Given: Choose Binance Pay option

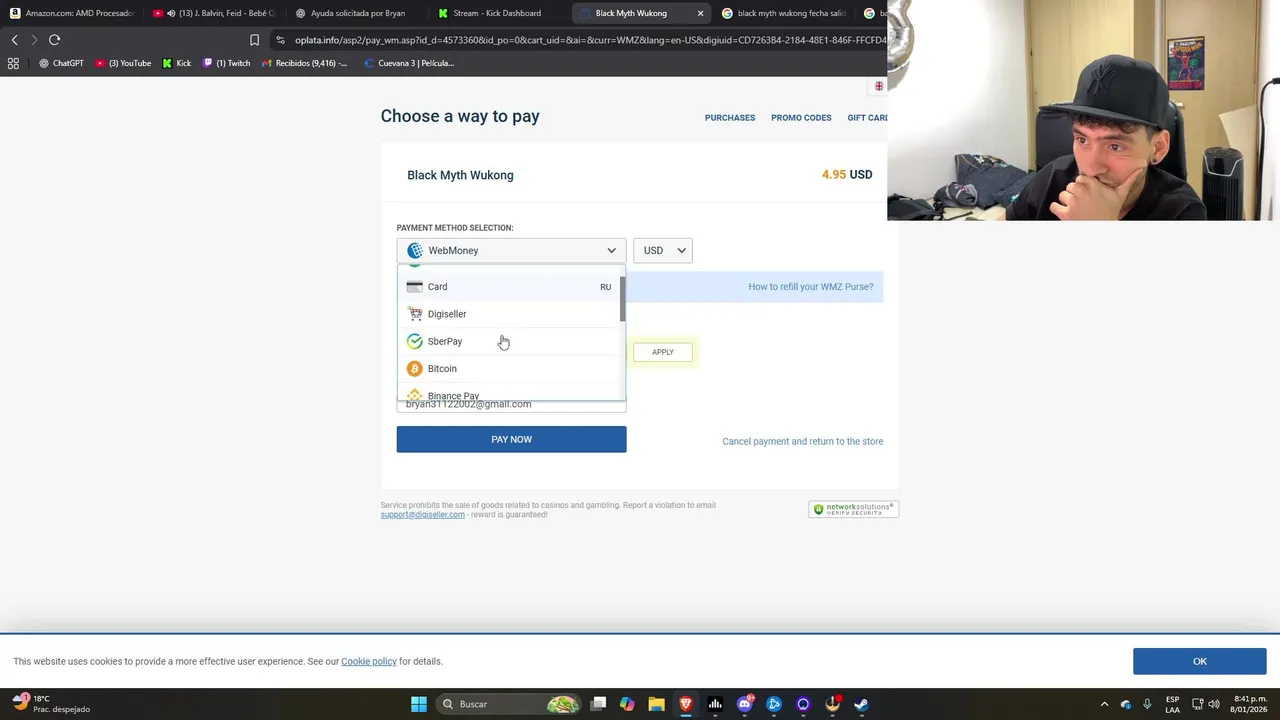Looking at the screenshot, I should (x=509, y=393).
